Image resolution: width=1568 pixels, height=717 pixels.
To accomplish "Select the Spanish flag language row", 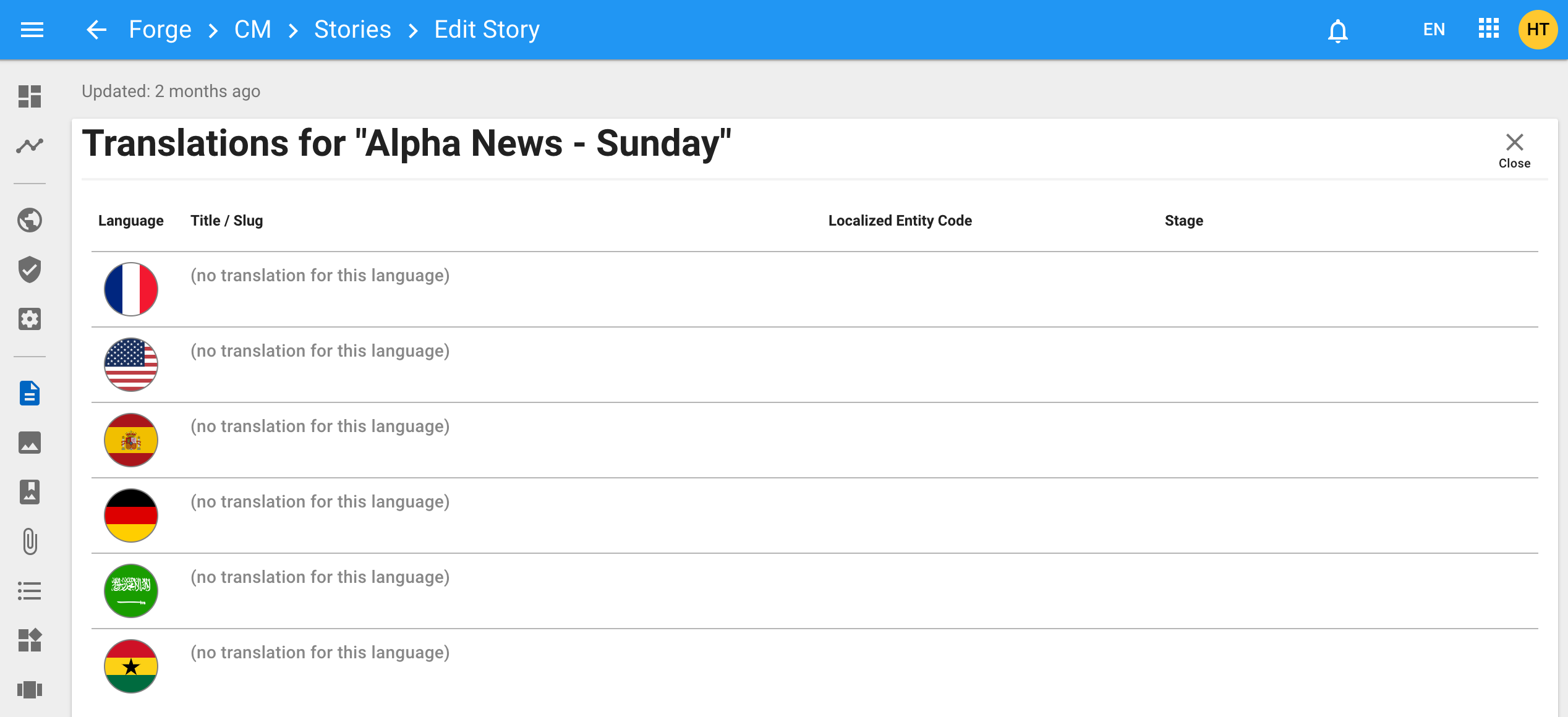I will pyautogui.click(x=815, y=440).
